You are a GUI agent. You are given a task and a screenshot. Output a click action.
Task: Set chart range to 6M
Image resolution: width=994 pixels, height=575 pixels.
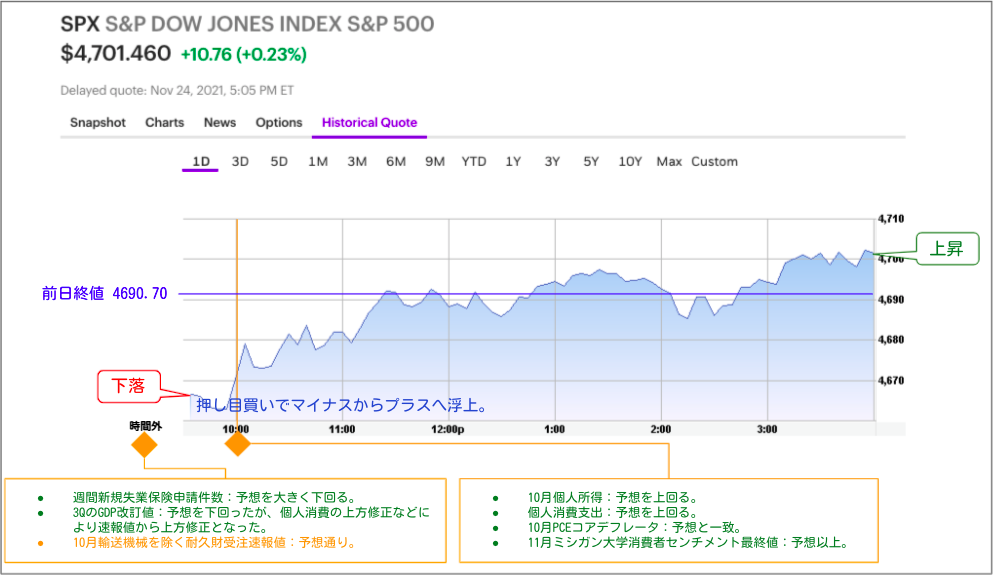pos(396,162)
